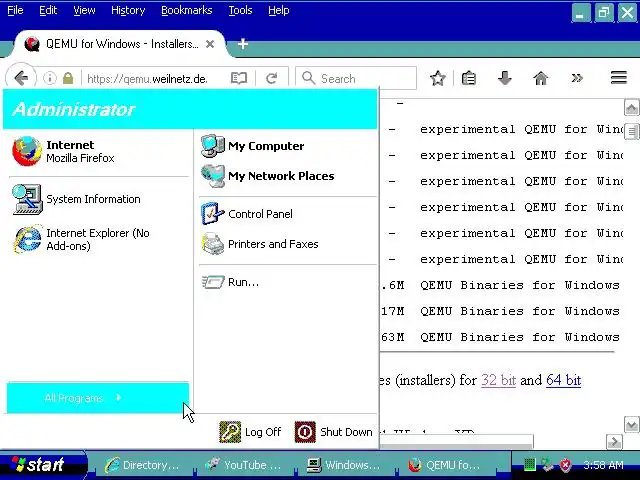Open My Computer
640x480 pixels.
[288, 146]
